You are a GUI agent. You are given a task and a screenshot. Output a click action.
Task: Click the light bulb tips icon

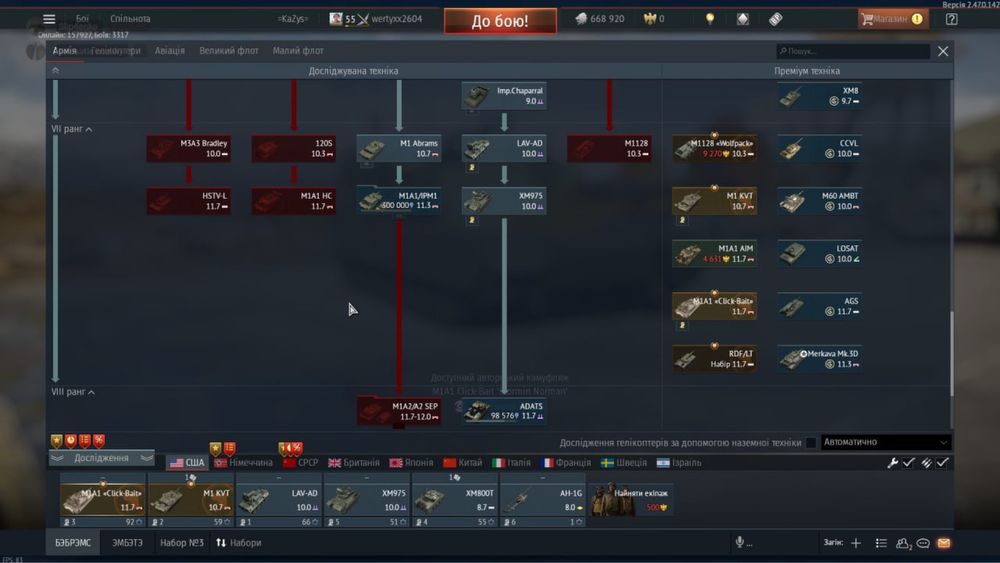(x=710, y=19)
